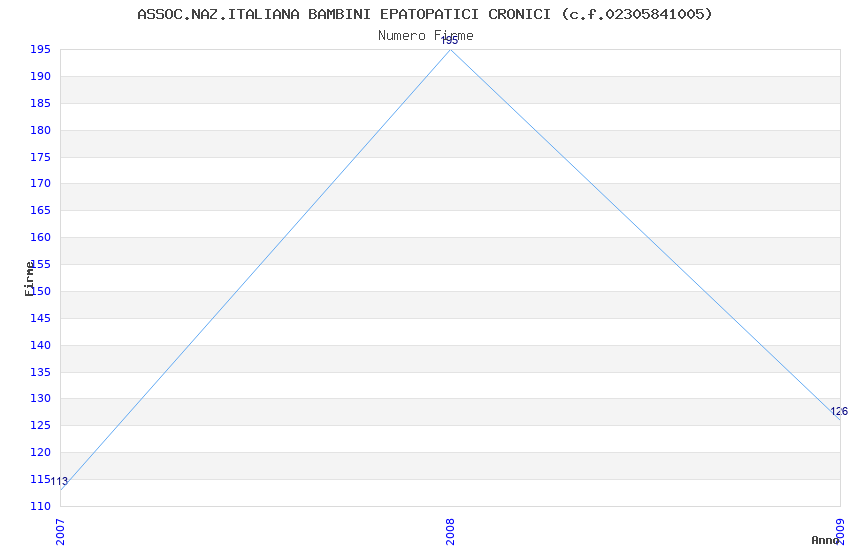Click y-axis value 140

(x=40, y=345)
